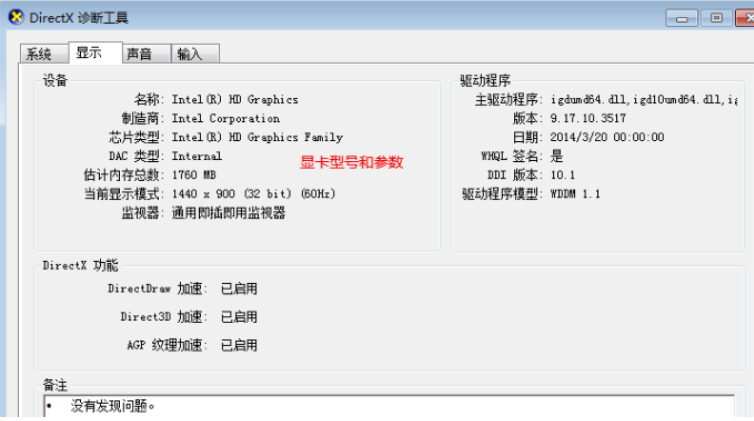Maximize the DirectX diagnostic tool window
The width and height of the screenshot is (754, 421).
[717, 17]
